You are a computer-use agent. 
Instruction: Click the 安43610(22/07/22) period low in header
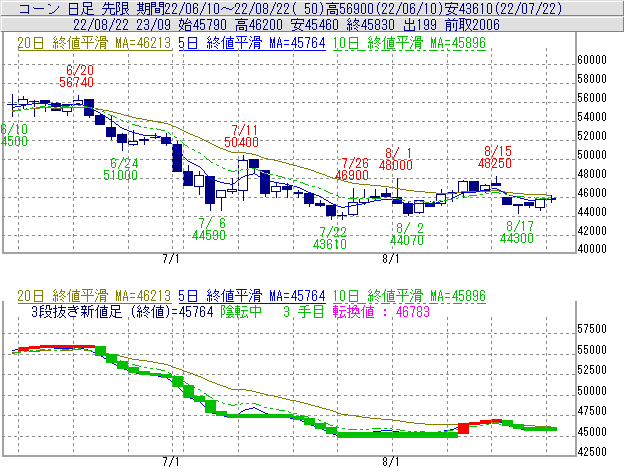coord(504,8)
